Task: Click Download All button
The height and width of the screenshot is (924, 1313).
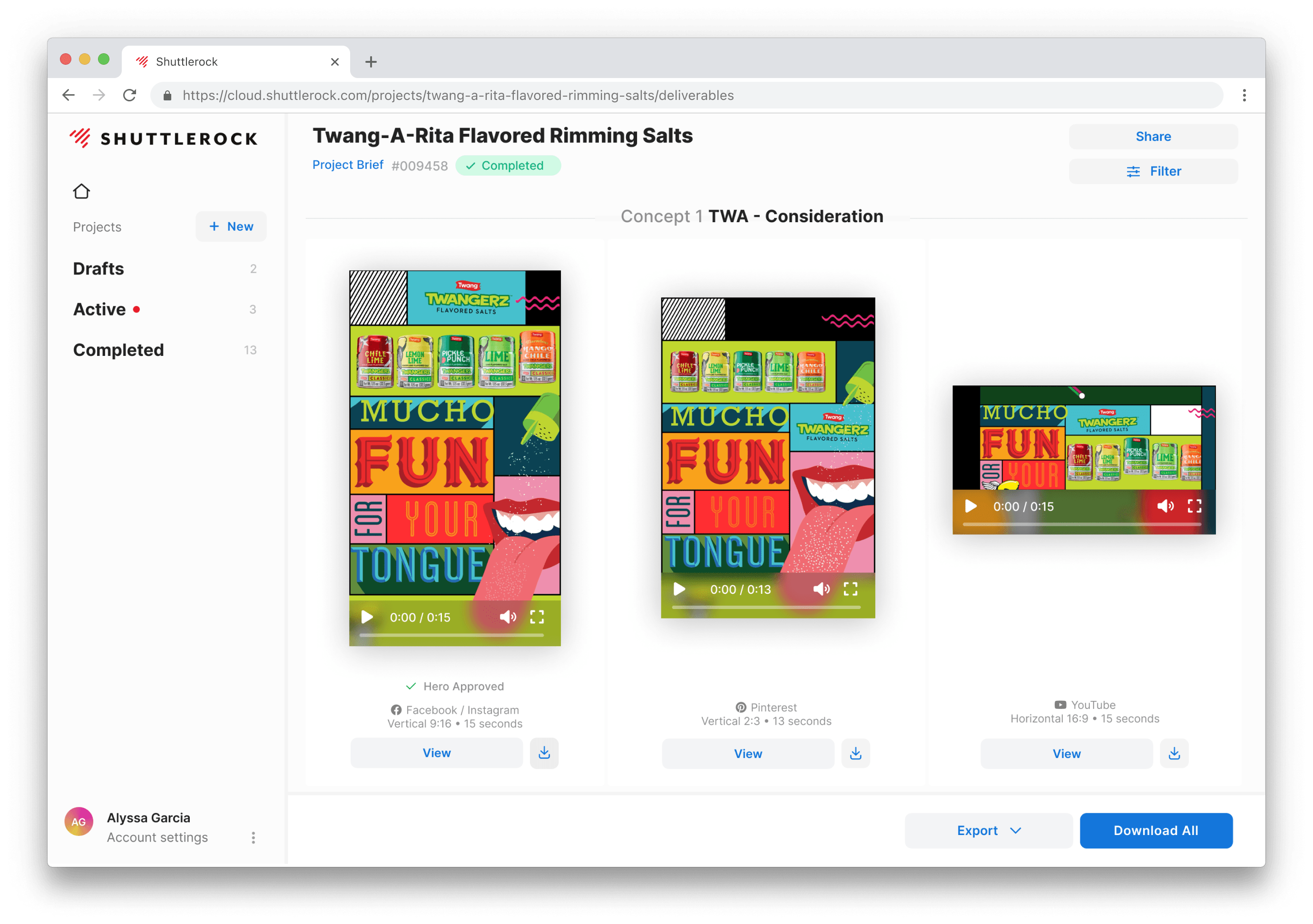Action: [x=1156, y=831]
